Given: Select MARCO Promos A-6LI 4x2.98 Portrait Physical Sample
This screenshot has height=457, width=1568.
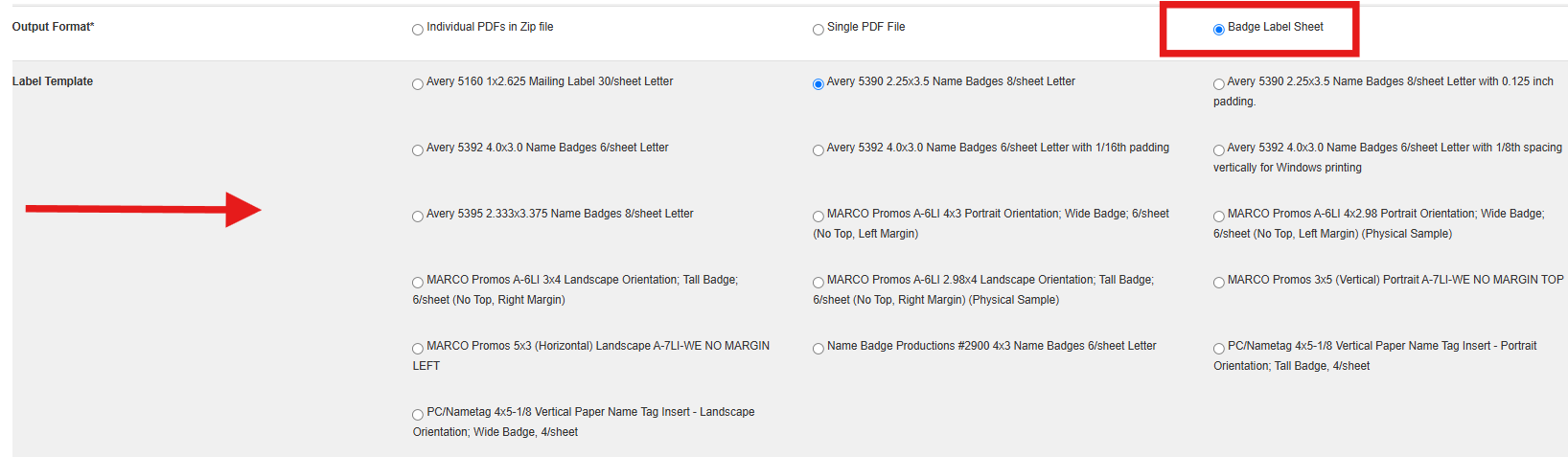Looking at the screenshot, I should click(x=1219, y=217).
